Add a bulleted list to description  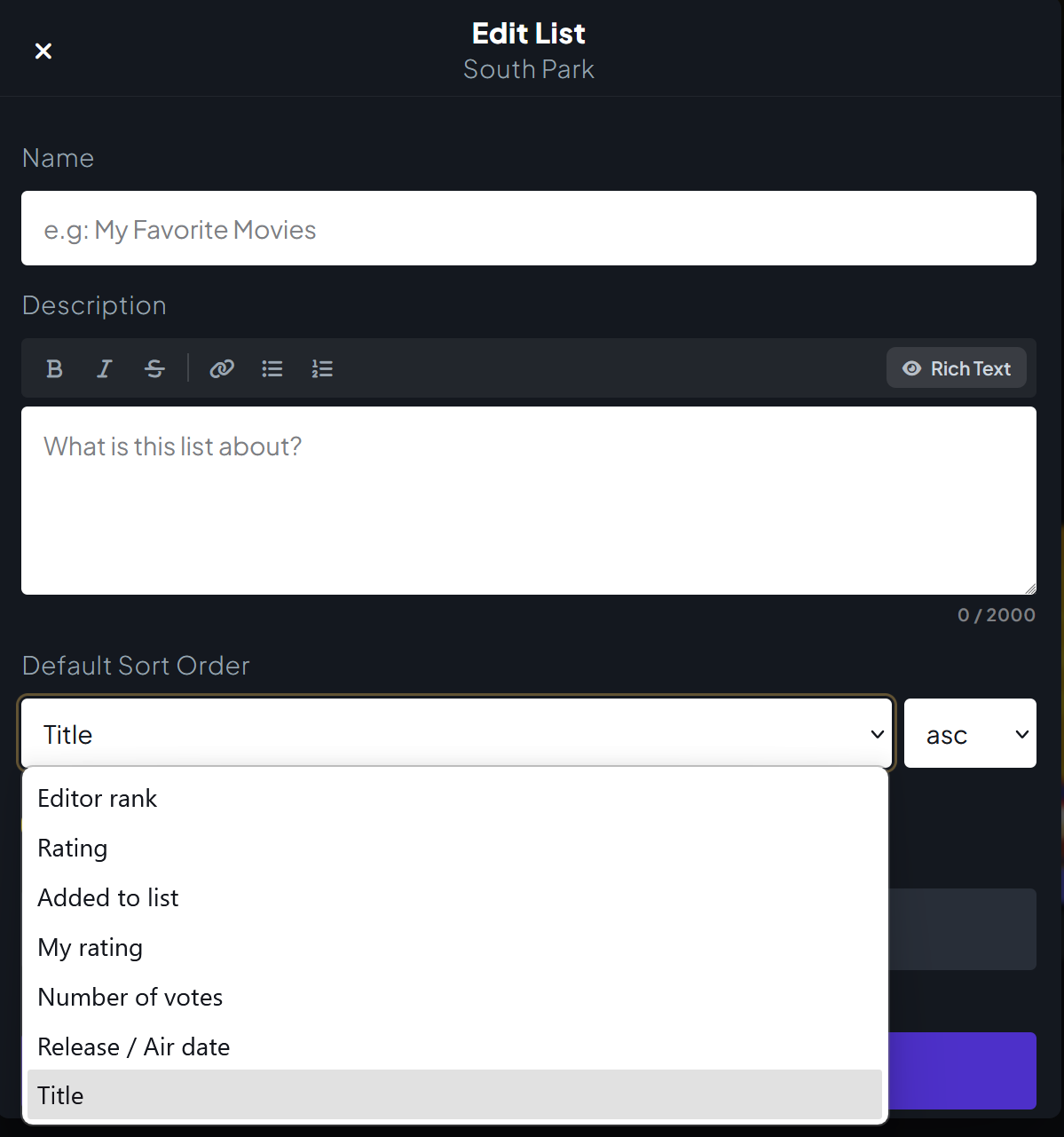pyautogui.click(x=272, y=368)
